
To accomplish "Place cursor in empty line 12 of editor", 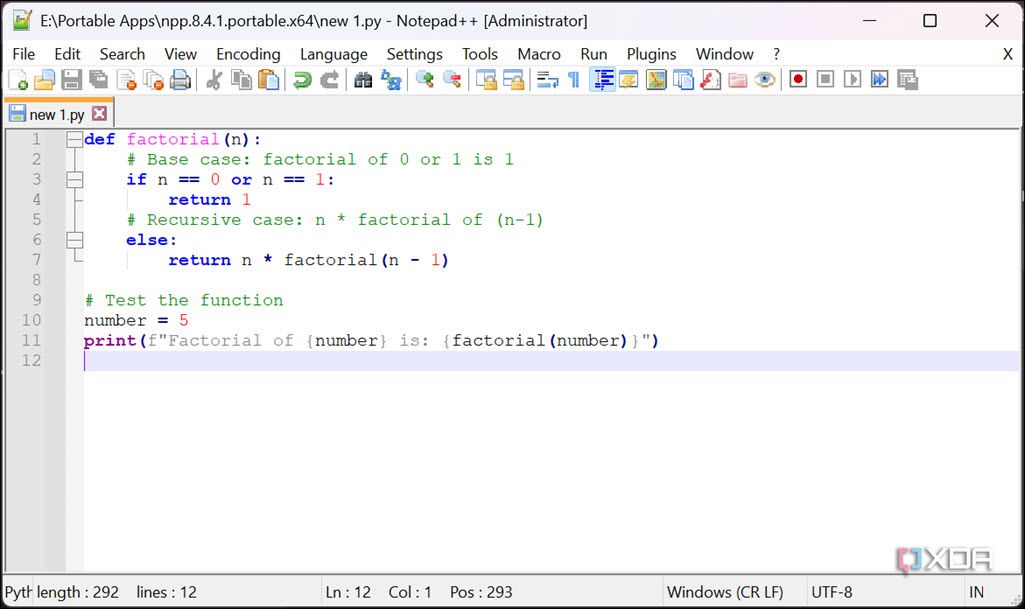I will point(551,361).
